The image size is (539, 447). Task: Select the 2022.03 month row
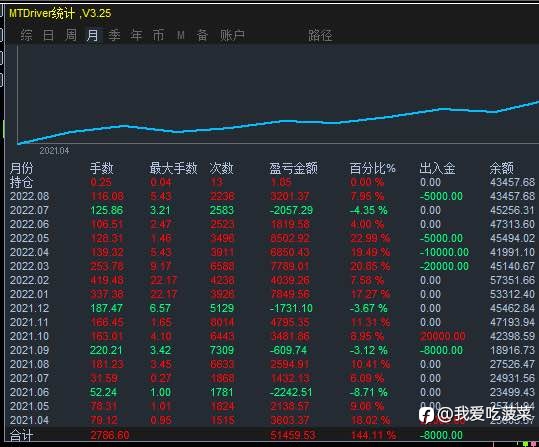point(272,266)
